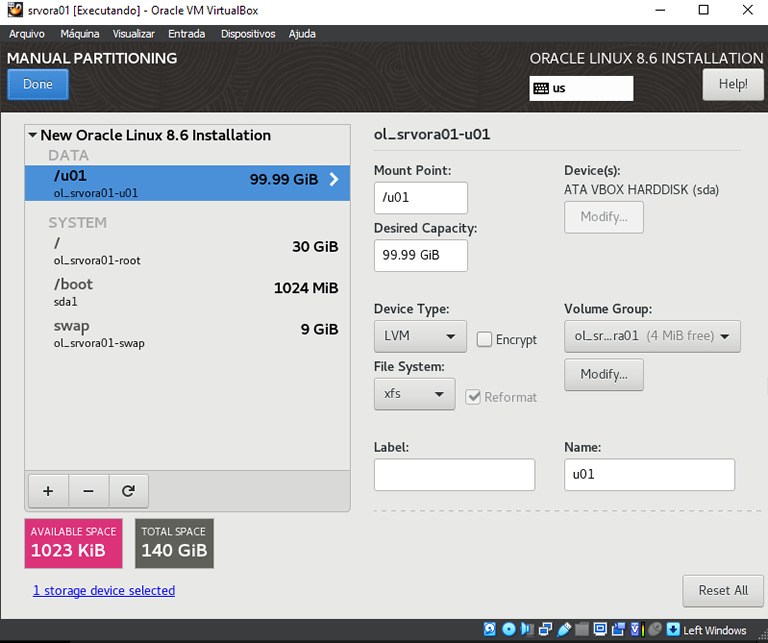Click the Done button
Image resolution: width=768 pixels, height=643 pixels.
click(x=38, y=84)
